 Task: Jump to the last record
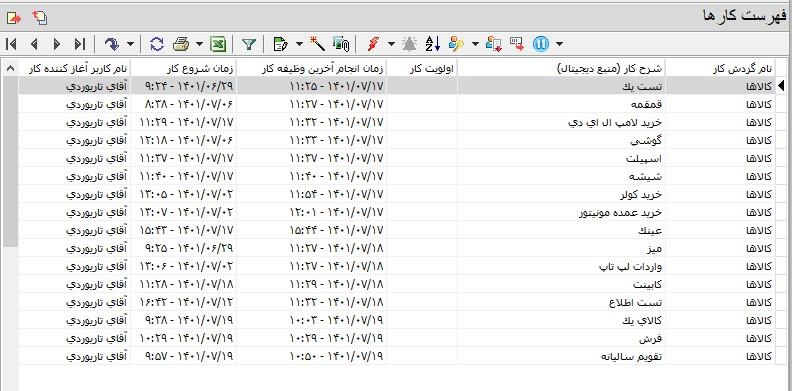tap(80, 44)
